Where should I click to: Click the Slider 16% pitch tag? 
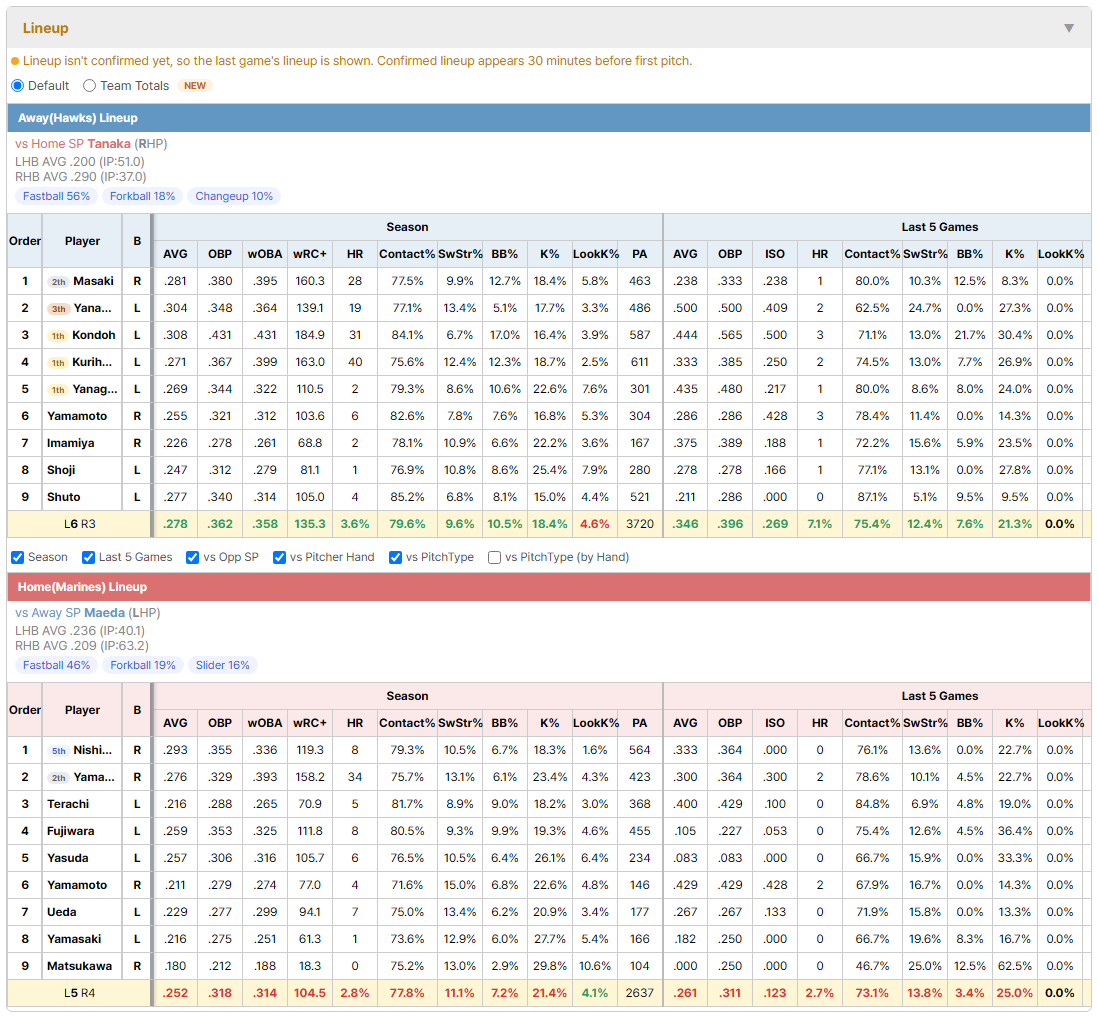click(x=223, y=665)
